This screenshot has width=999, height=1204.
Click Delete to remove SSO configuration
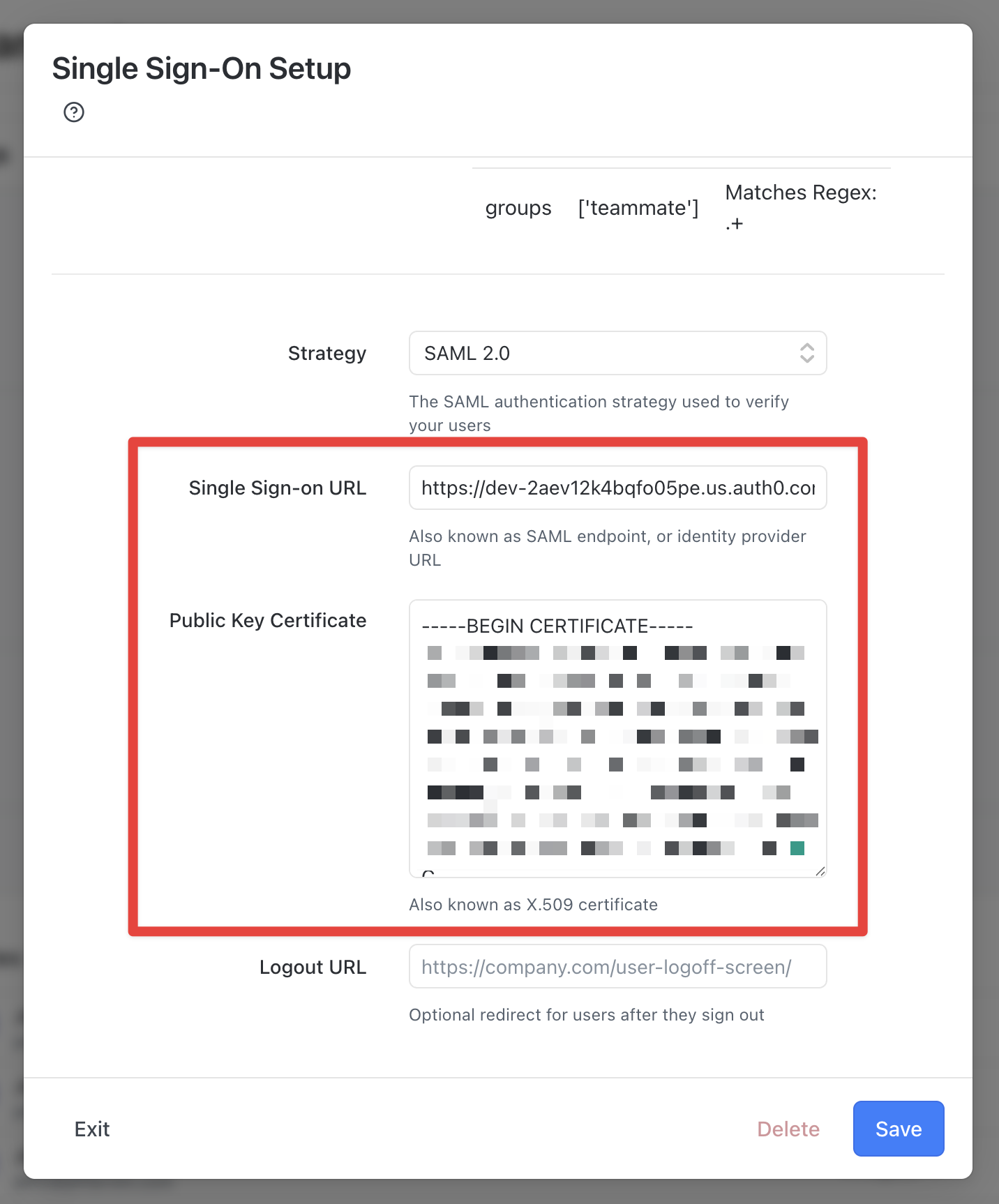(788, 1129)
